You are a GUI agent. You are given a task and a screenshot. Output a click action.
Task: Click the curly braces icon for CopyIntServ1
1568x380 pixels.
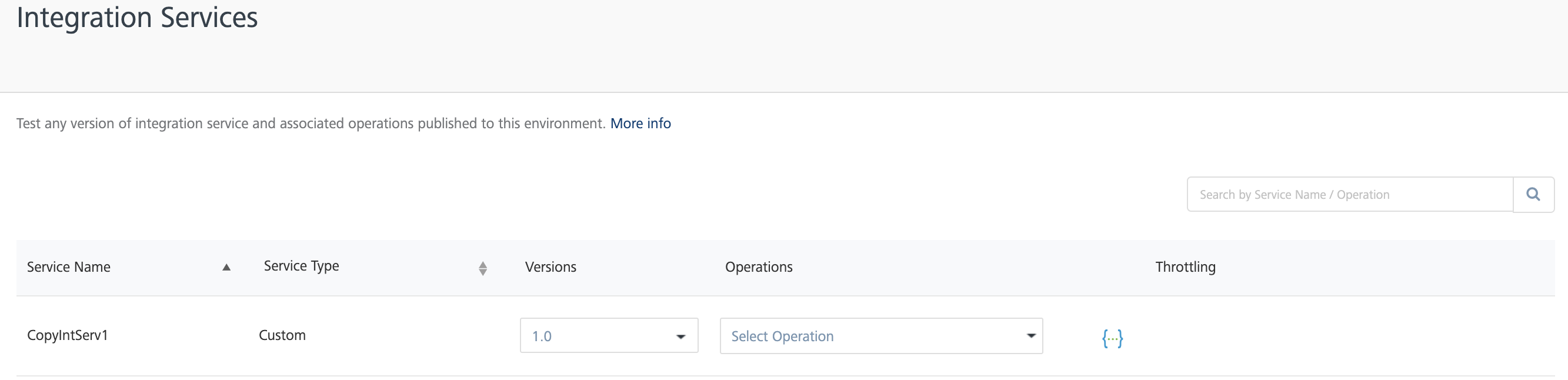click(1112, 338)
